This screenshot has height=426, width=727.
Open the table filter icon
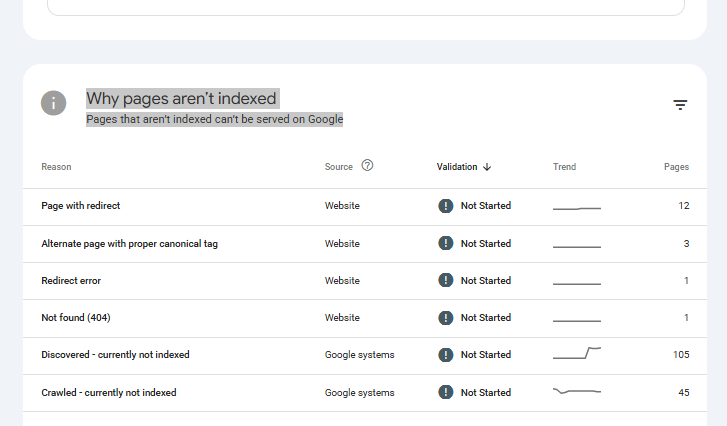point(680,105)
